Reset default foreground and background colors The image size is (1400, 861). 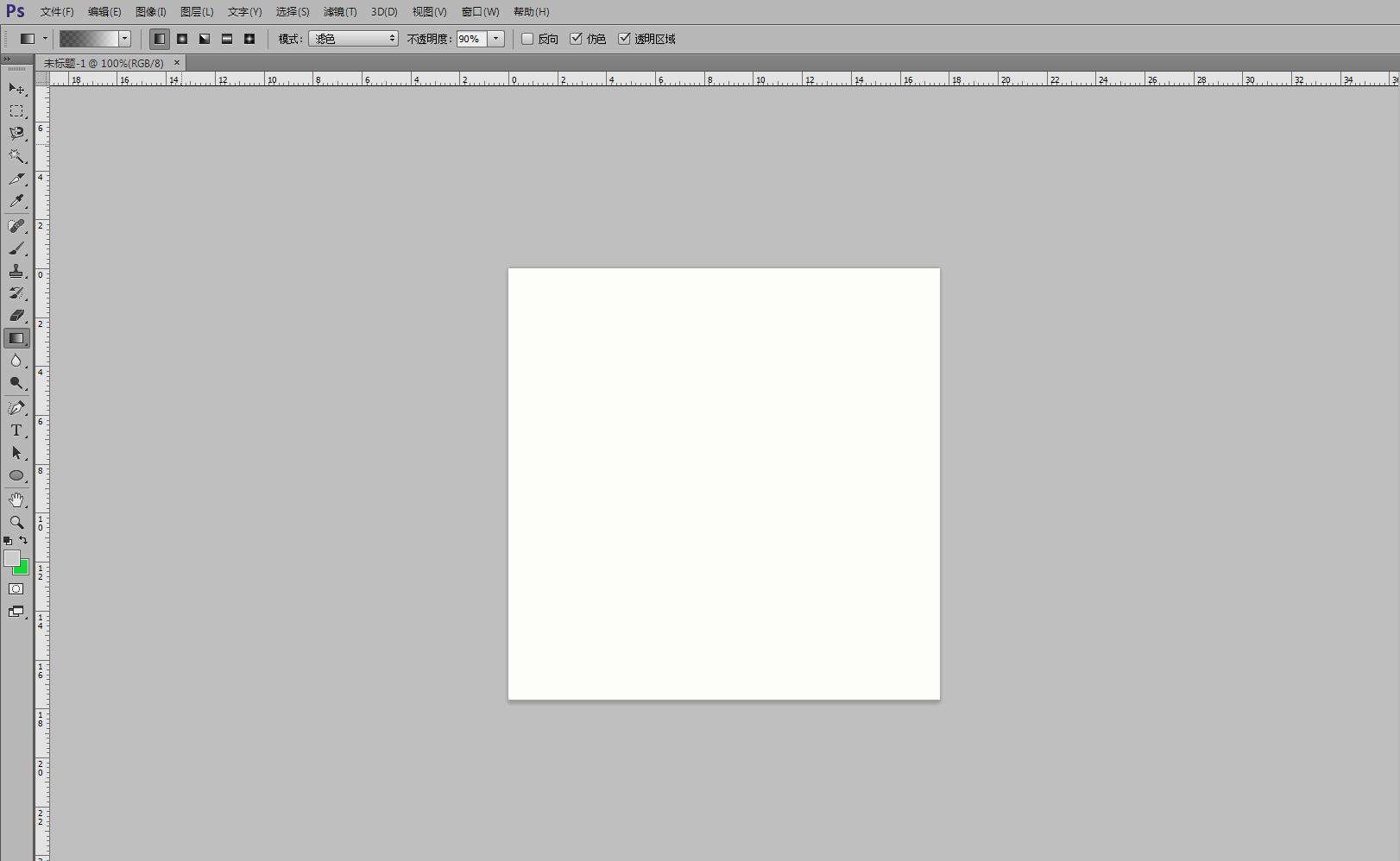pos(8,541)
